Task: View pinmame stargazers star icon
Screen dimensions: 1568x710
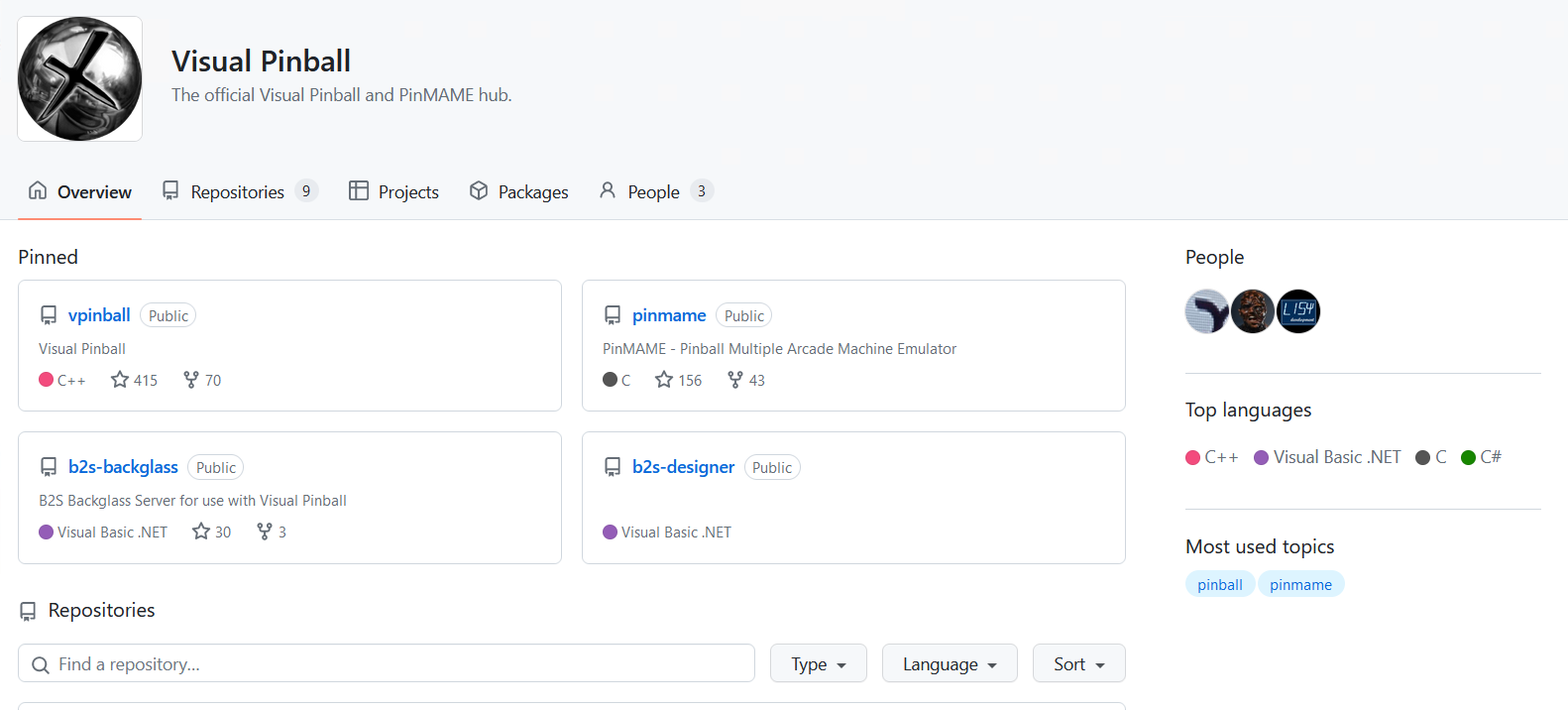Action: (x=664, y=380)
